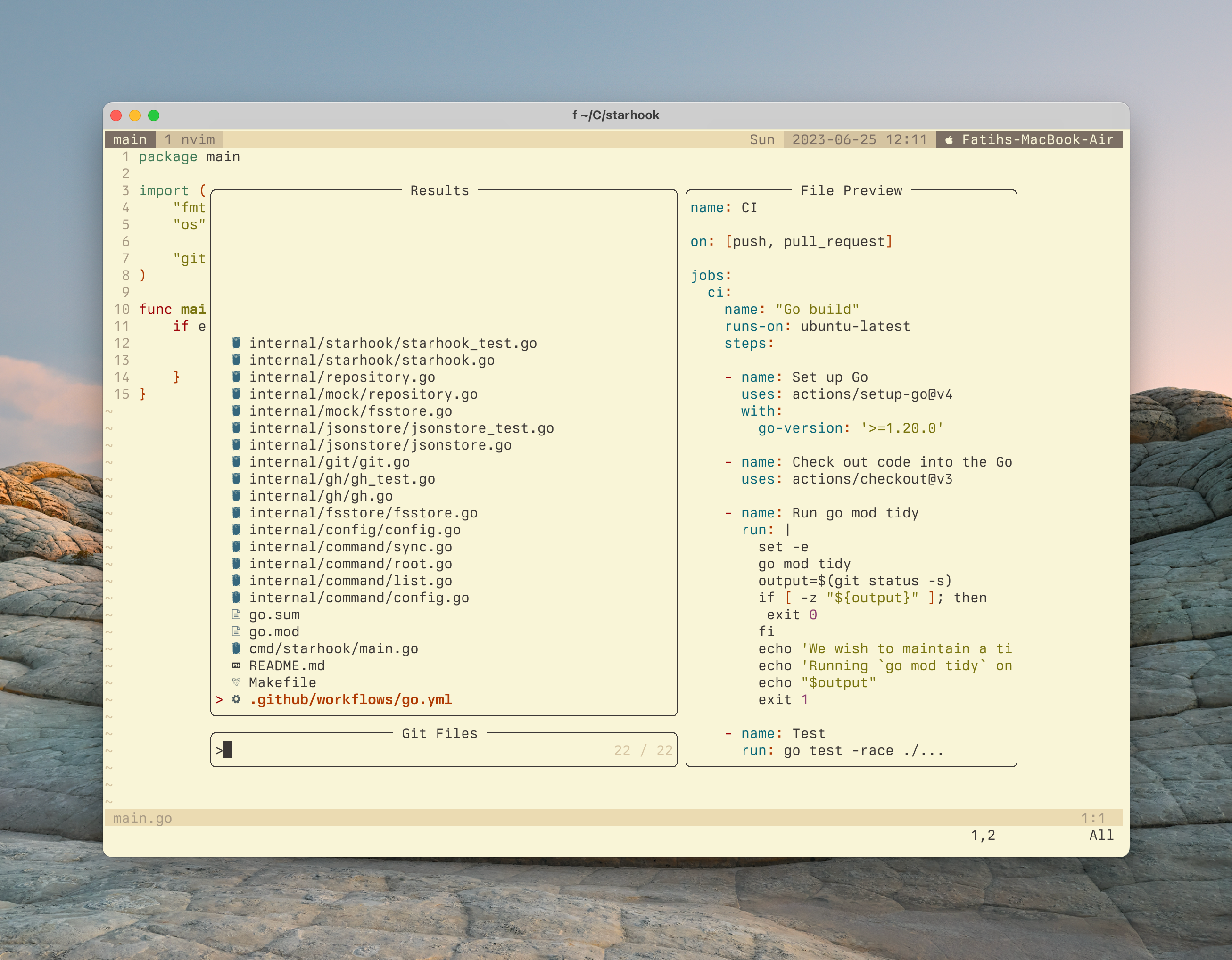The width and height of the screenshot is (1232, 960).
Task: Click Go icon beside internal/mock/fsstore.go
Action: [236, 410]
